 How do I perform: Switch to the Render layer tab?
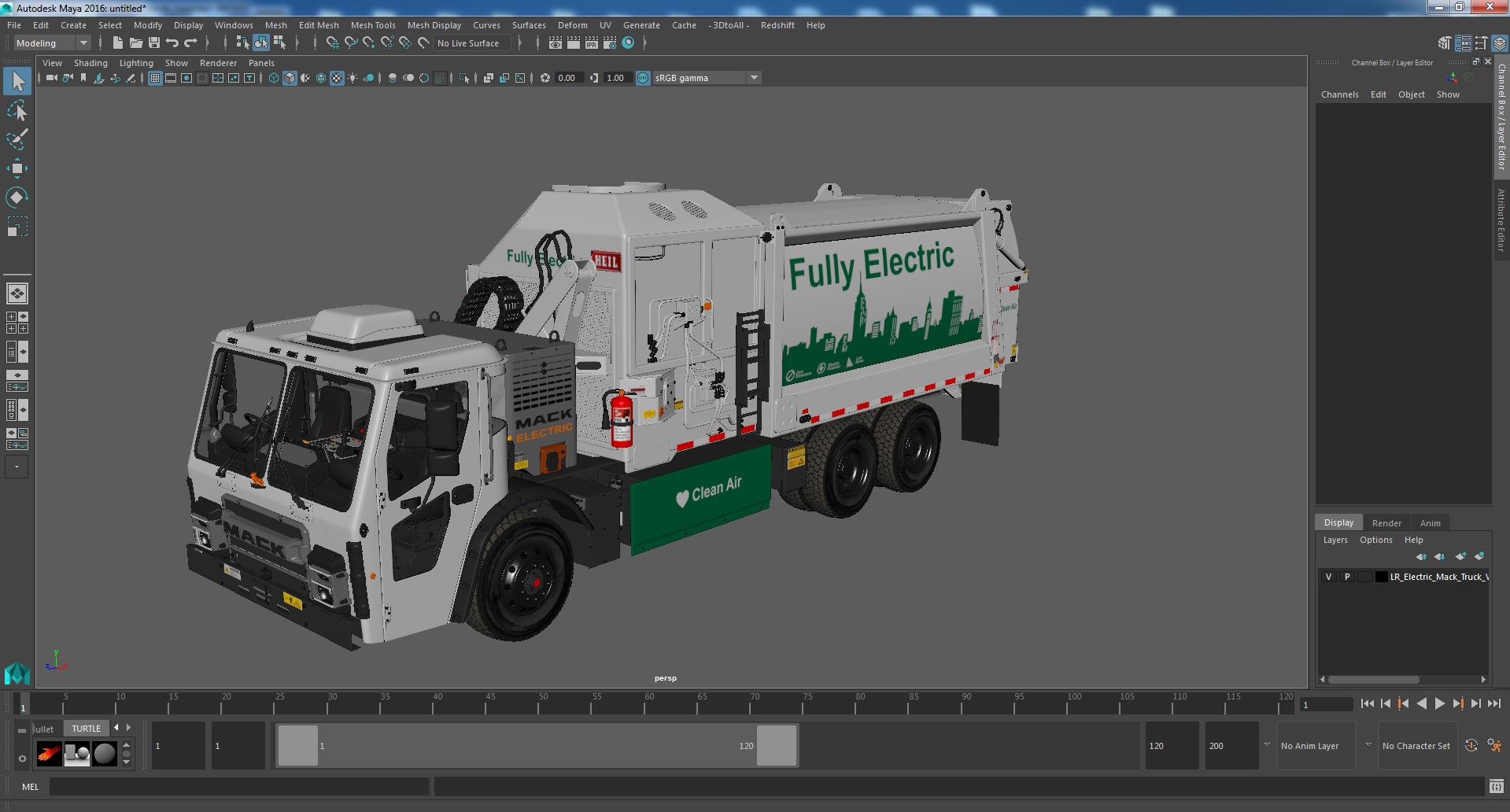[x=1386, y=523]
